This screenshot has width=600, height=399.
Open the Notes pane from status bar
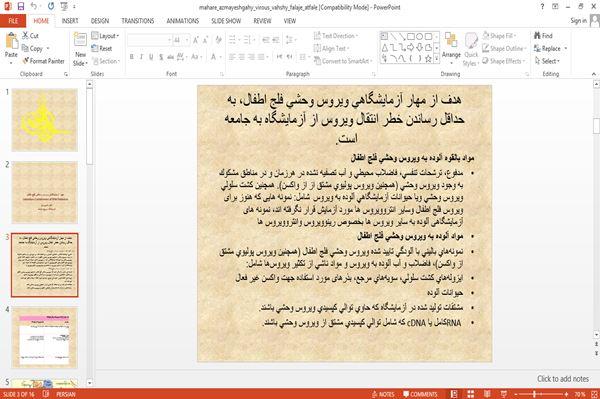coord(383,394)
